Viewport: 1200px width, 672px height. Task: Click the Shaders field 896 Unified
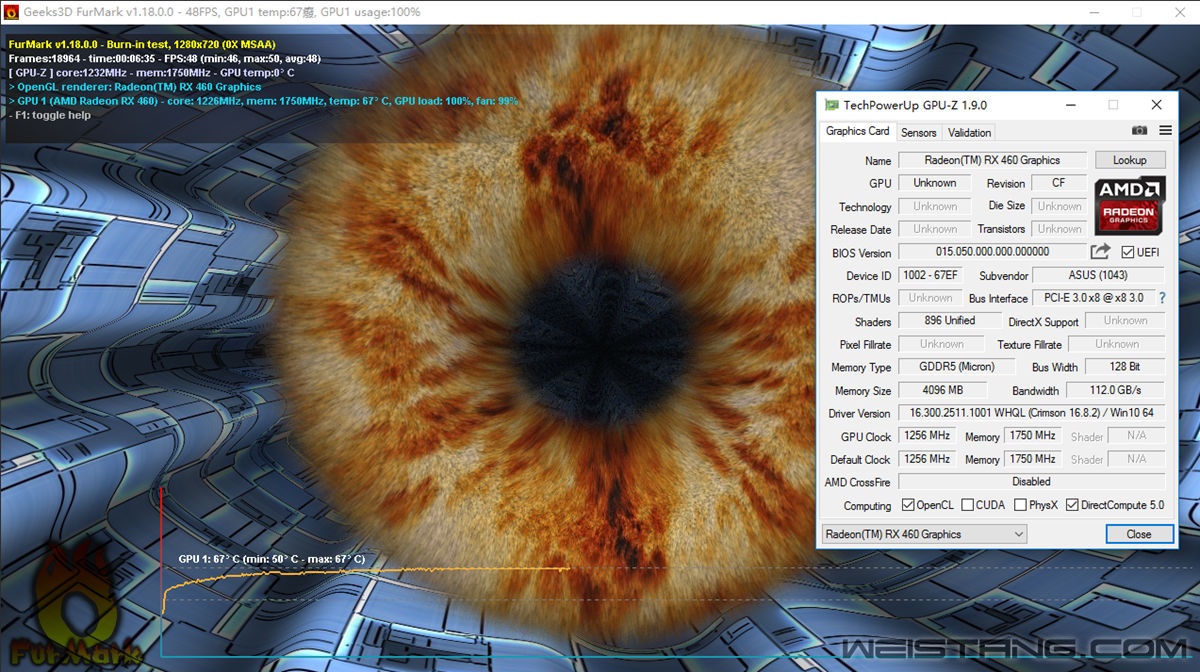(949, 321)
